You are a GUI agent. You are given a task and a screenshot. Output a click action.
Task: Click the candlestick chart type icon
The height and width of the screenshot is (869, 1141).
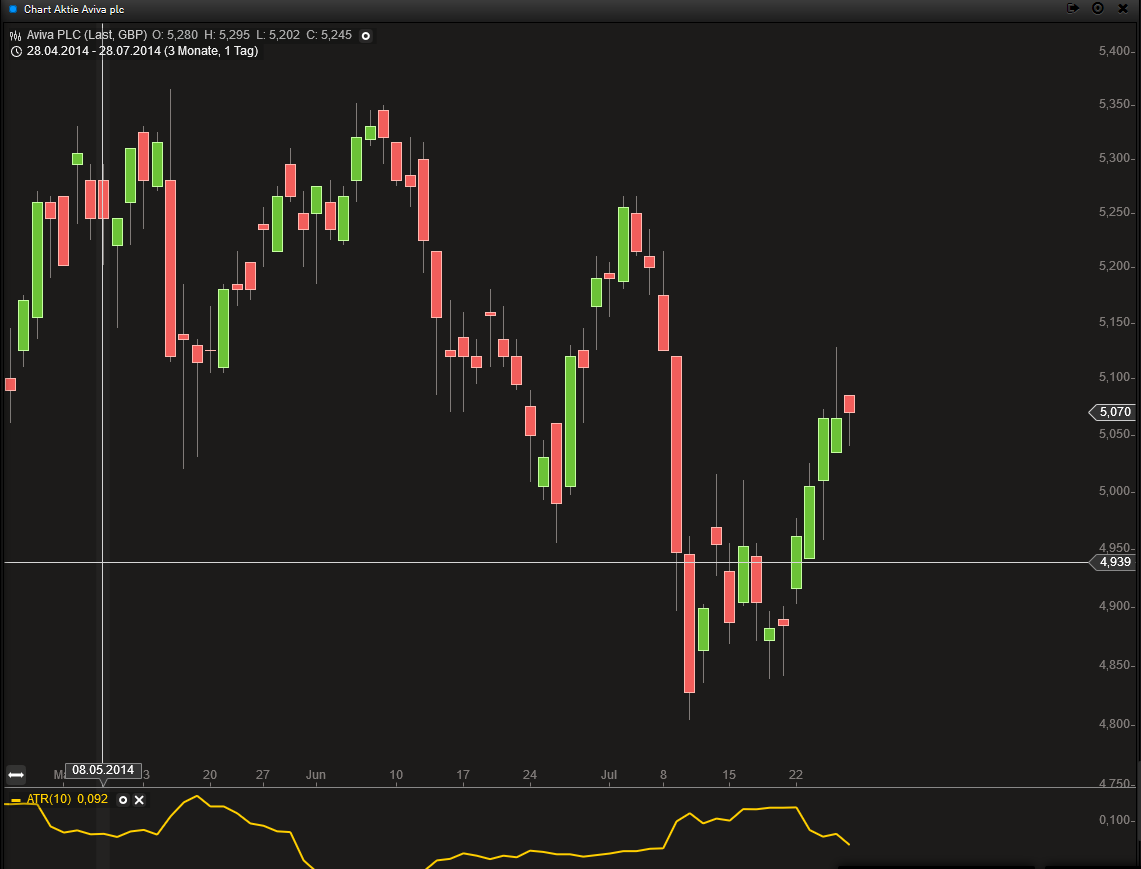[15, 36]
